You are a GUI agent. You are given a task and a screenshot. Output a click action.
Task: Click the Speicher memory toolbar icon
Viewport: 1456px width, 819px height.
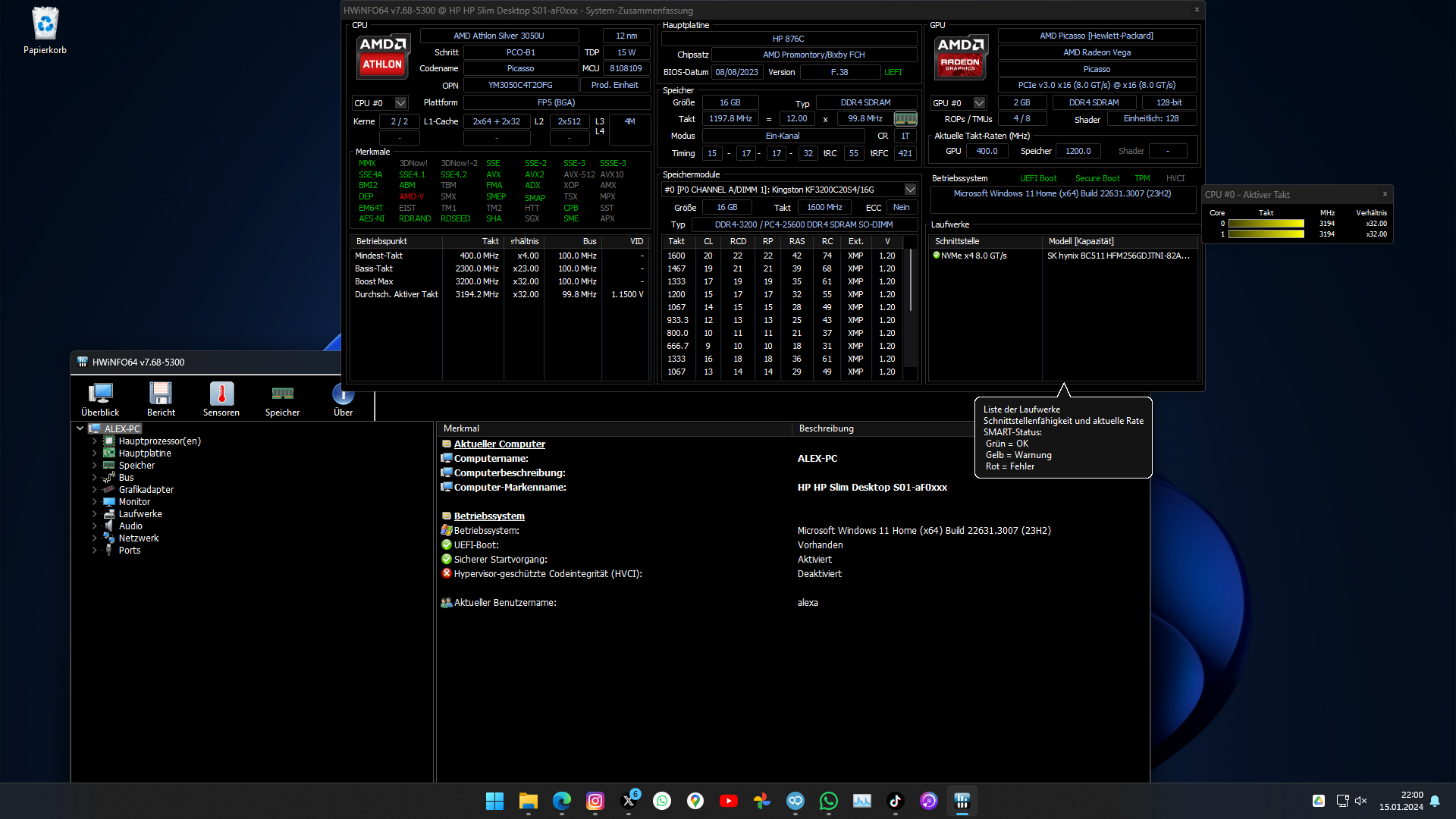tap(282, 399)
